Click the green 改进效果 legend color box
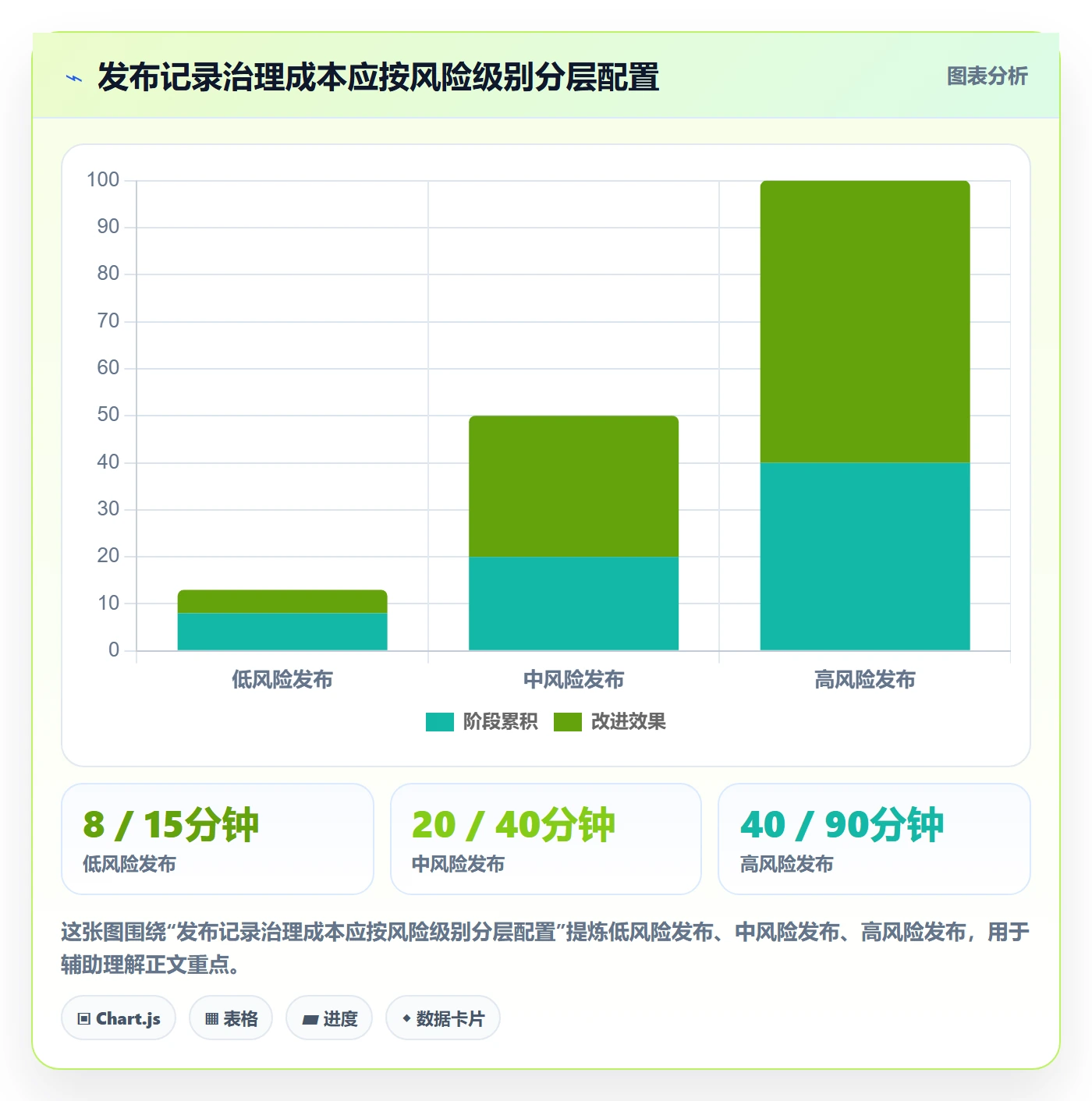Screen dimensions: 1092x1101 pos(568,722)
